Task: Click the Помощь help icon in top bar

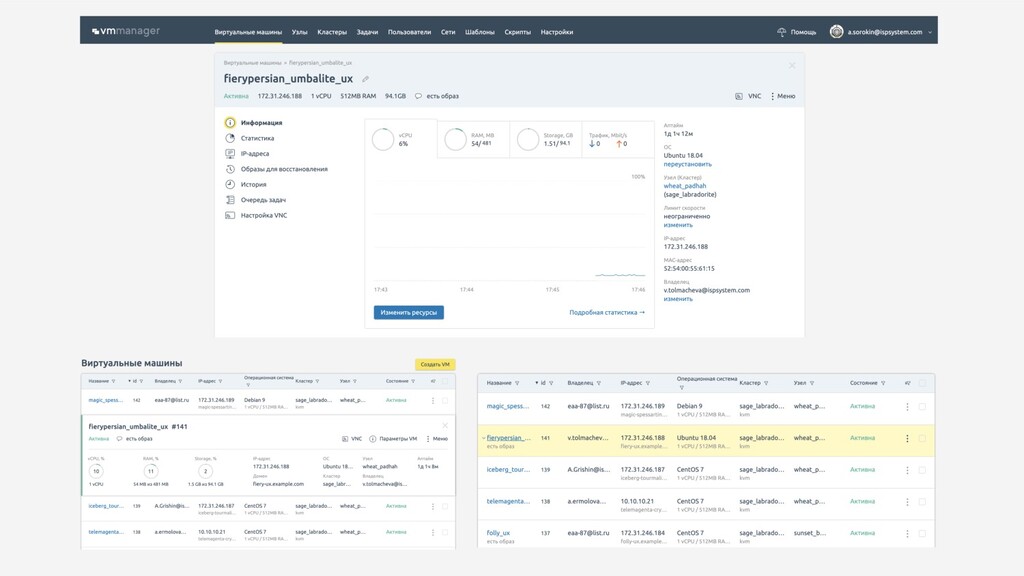Action: point(782,32)
